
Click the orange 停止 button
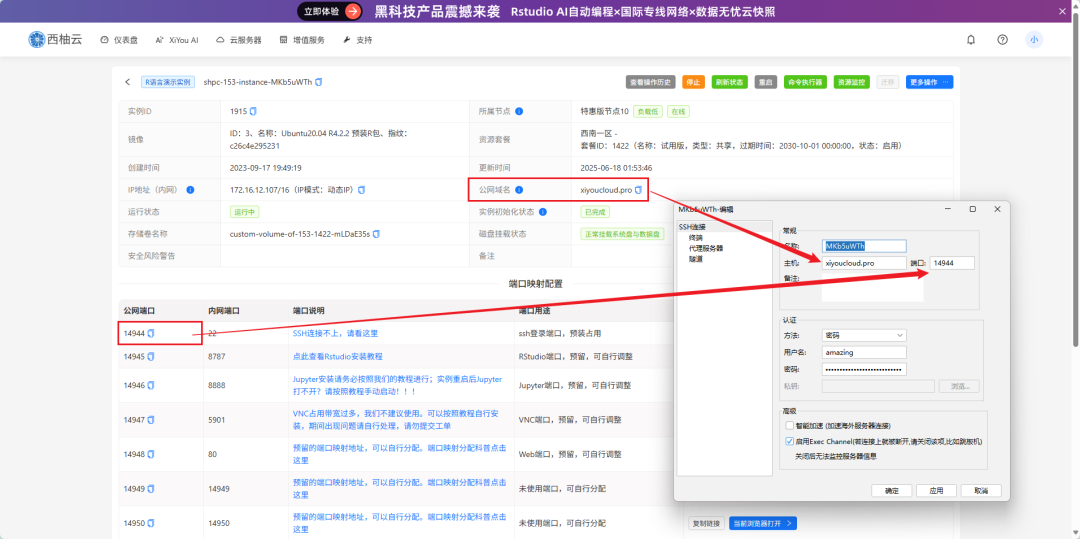694,82
